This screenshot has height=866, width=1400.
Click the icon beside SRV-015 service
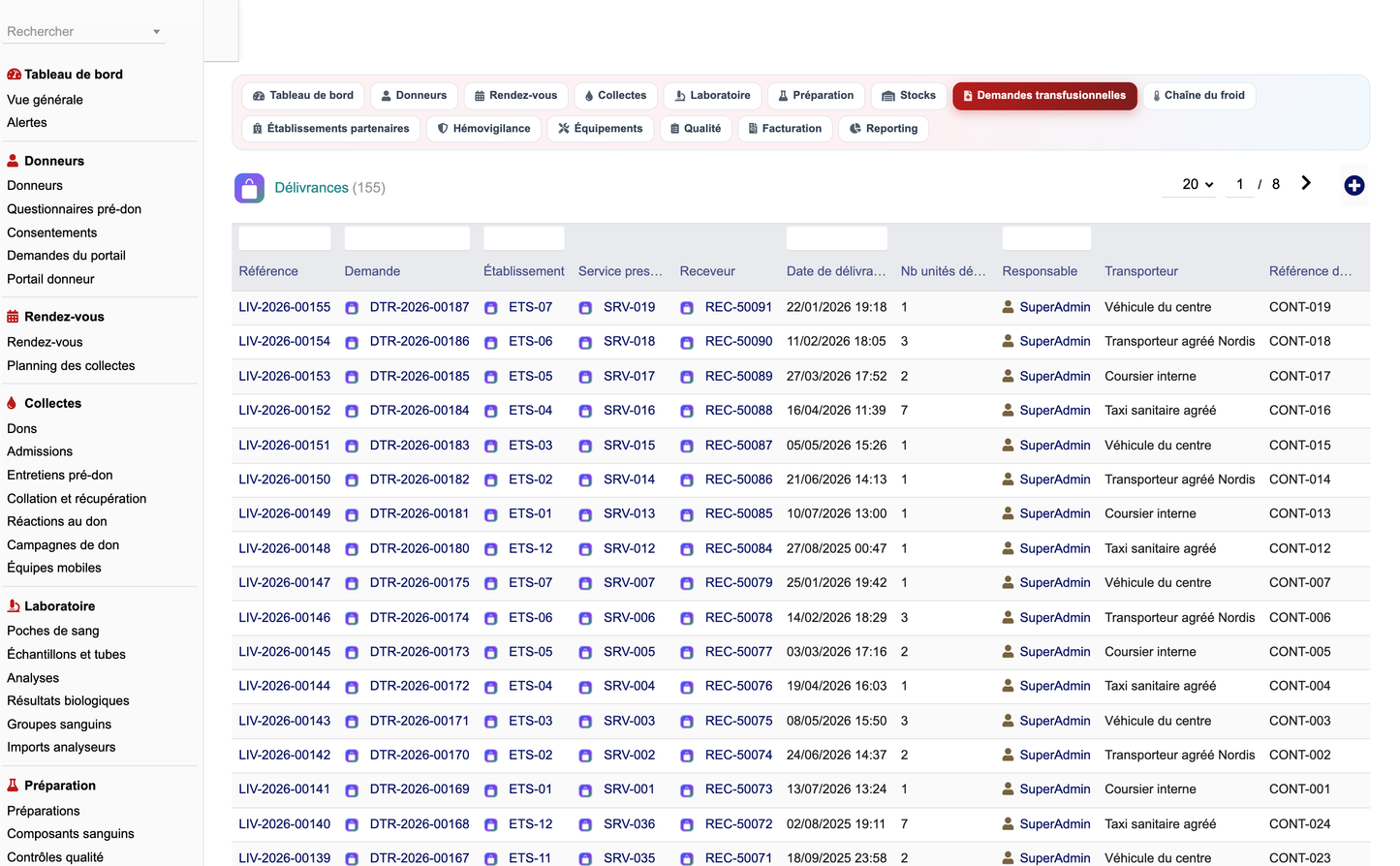[585, 446]
